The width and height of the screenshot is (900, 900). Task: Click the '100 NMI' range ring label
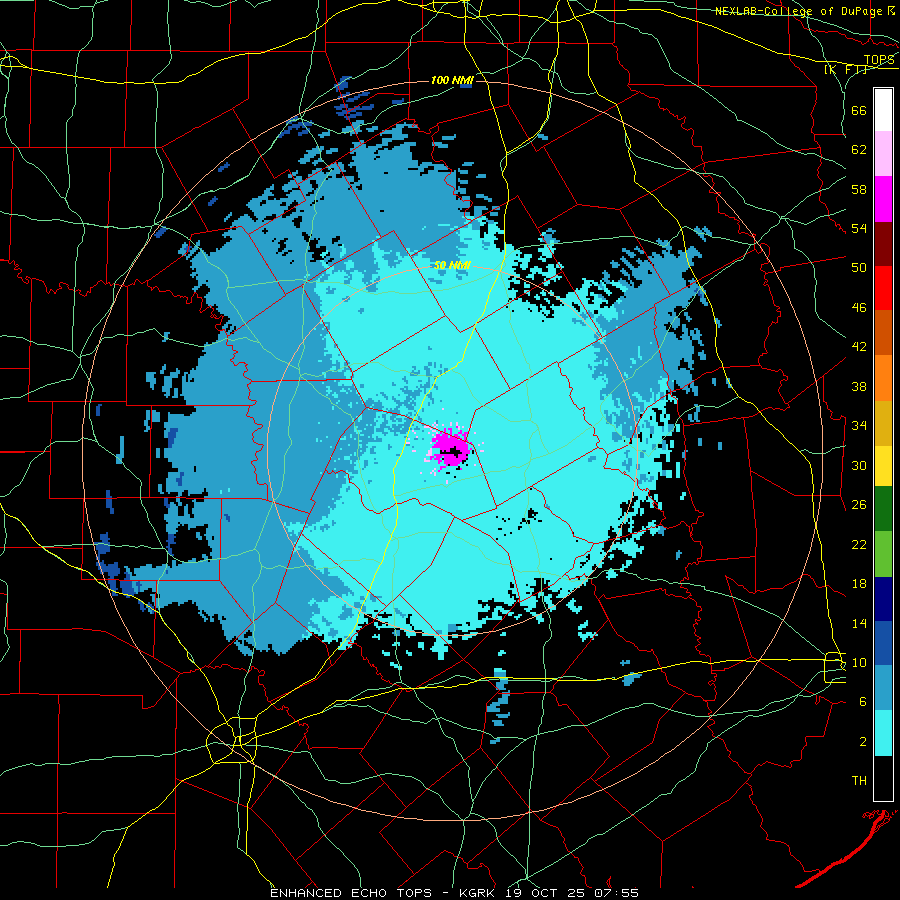point(452,80)
